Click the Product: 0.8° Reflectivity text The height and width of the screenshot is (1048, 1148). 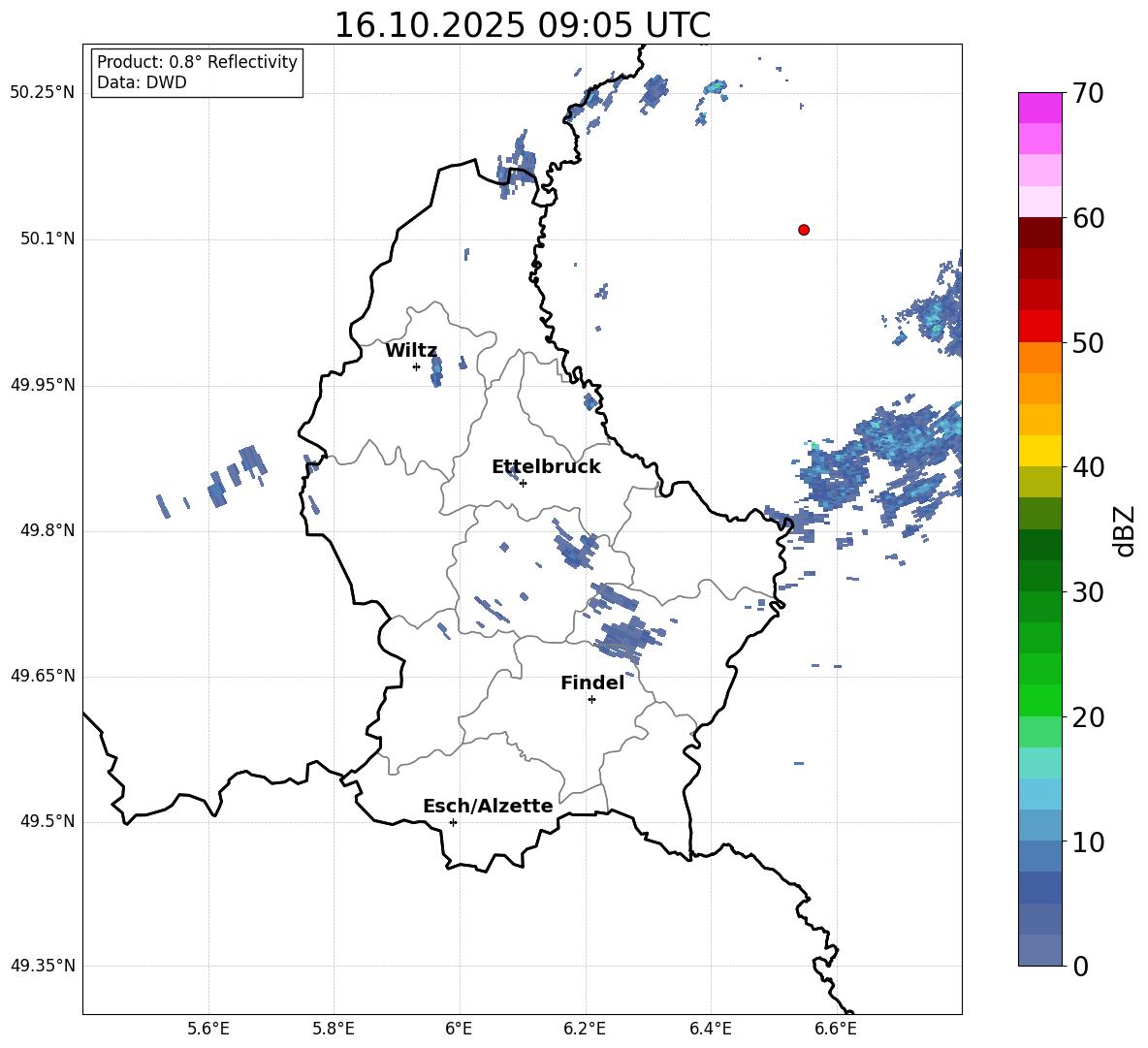[x=197, y=62]
